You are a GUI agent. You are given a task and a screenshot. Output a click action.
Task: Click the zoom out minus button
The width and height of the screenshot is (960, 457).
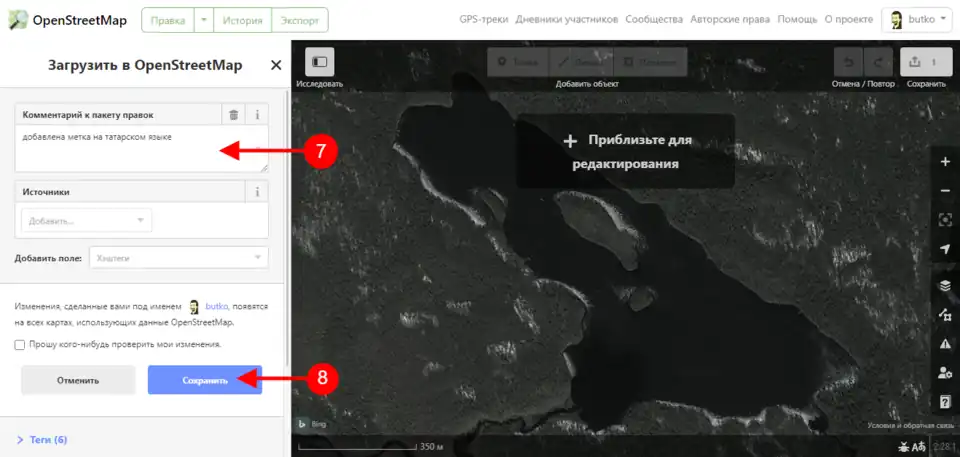(945, 190)
